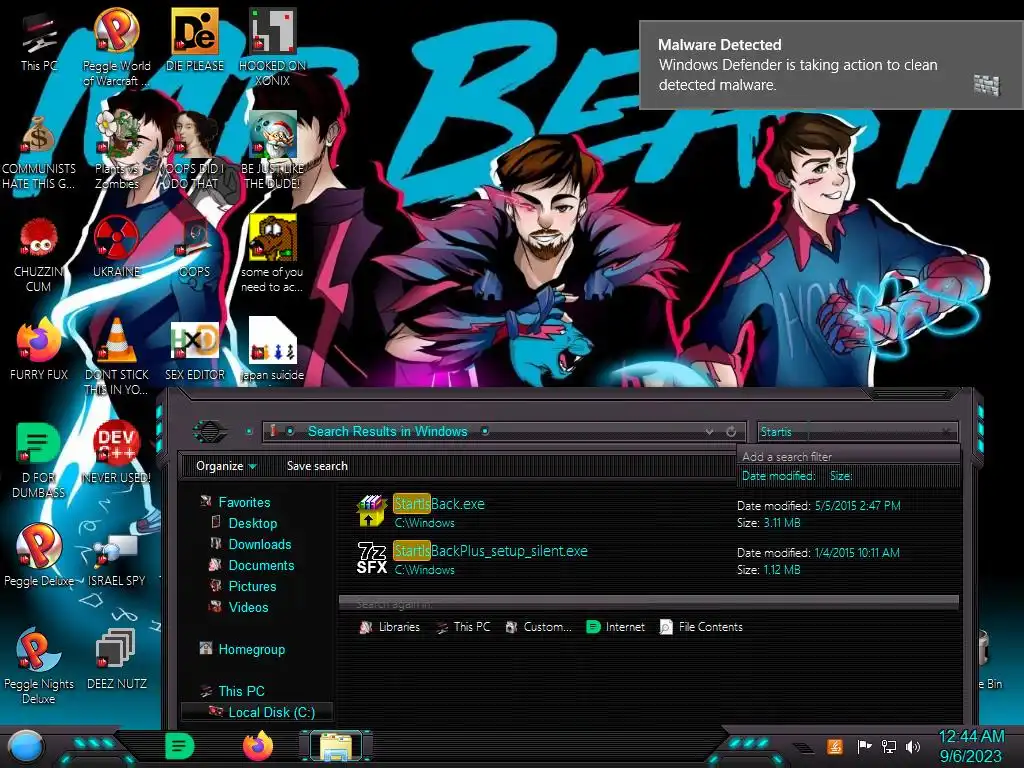Select the dog icon labeled some of you

point(272,253)
